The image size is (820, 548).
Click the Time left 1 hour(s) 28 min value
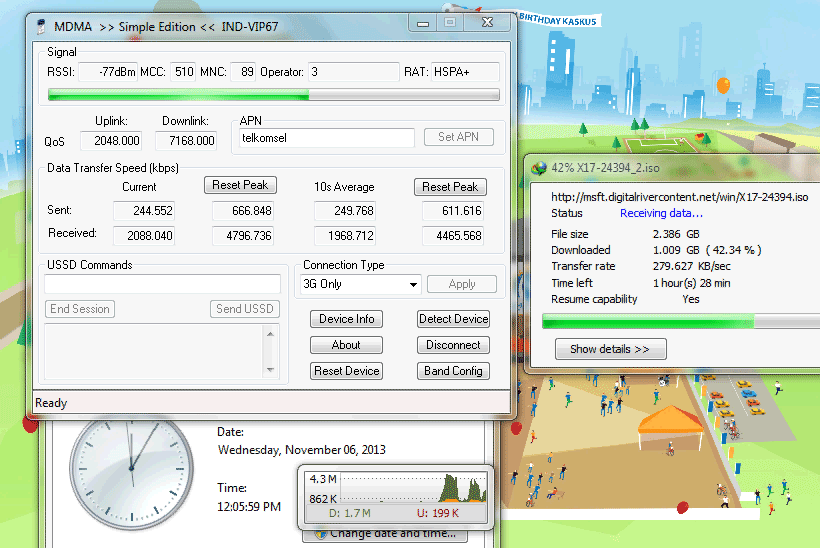pos(691,283)
